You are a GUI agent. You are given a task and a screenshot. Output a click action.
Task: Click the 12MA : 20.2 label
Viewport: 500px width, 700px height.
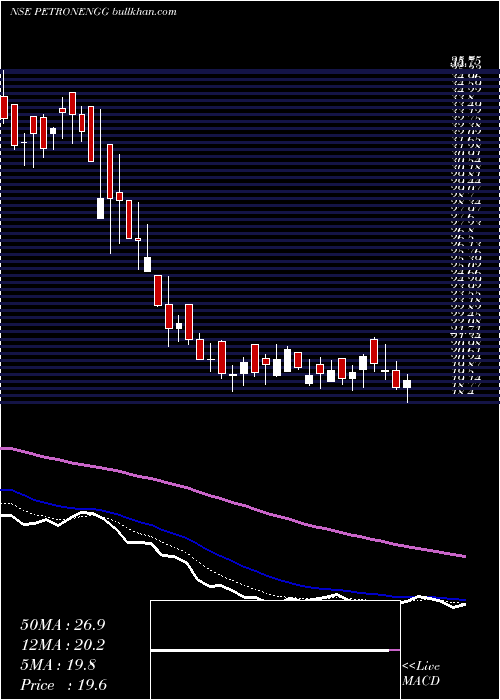[x=62, y=645]
